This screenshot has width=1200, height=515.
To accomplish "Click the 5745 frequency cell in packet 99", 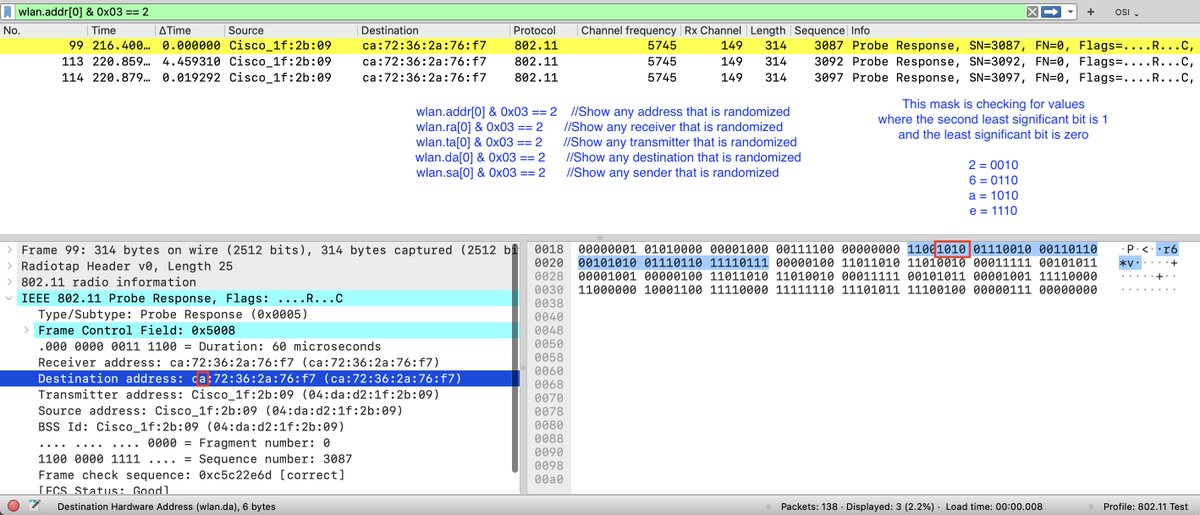I will (x=660, y=46).
